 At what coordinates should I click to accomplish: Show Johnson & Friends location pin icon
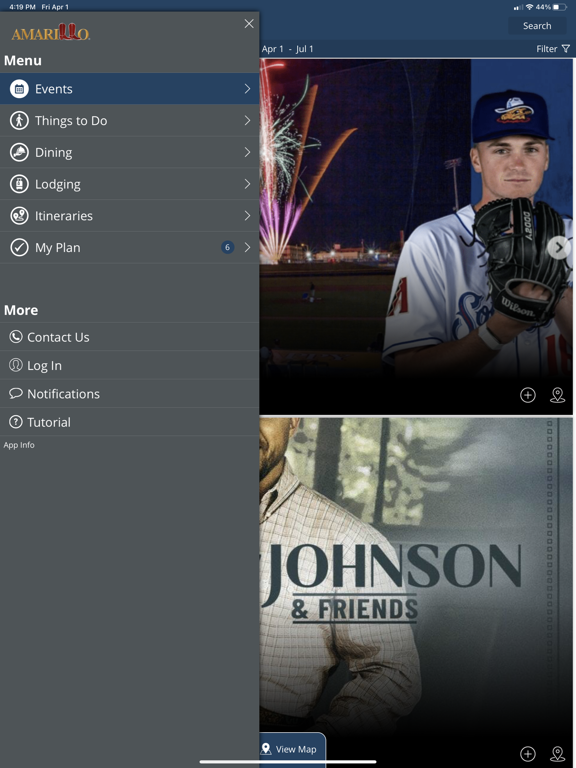557,754
